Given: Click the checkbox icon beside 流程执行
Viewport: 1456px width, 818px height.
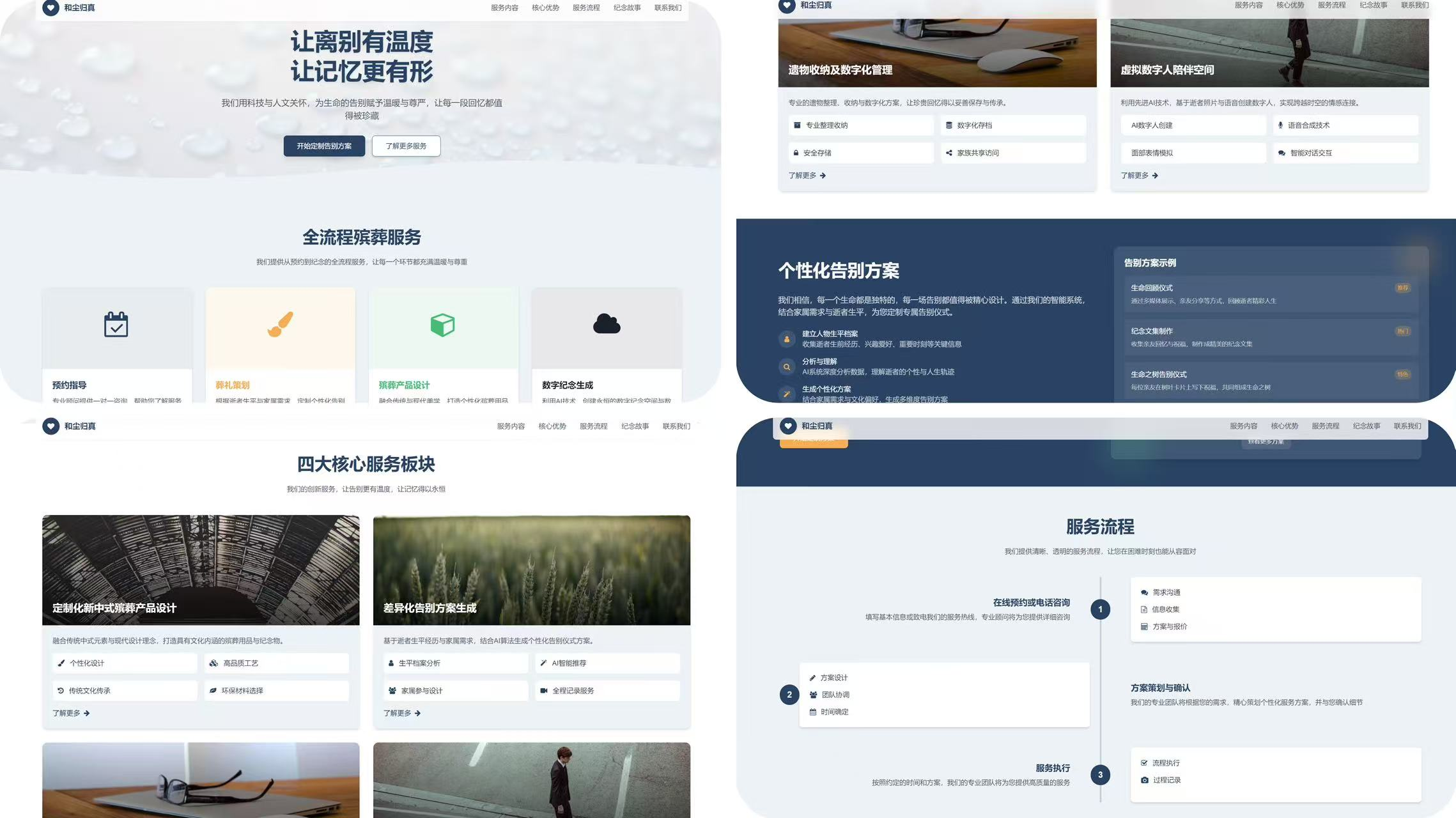Looking at the screenshot, I should click(1144, 763).
